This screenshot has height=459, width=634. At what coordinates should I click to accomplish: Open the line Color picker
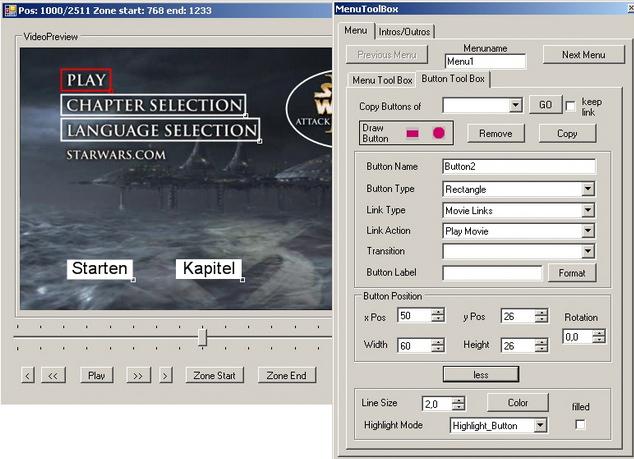click(518, 403)
